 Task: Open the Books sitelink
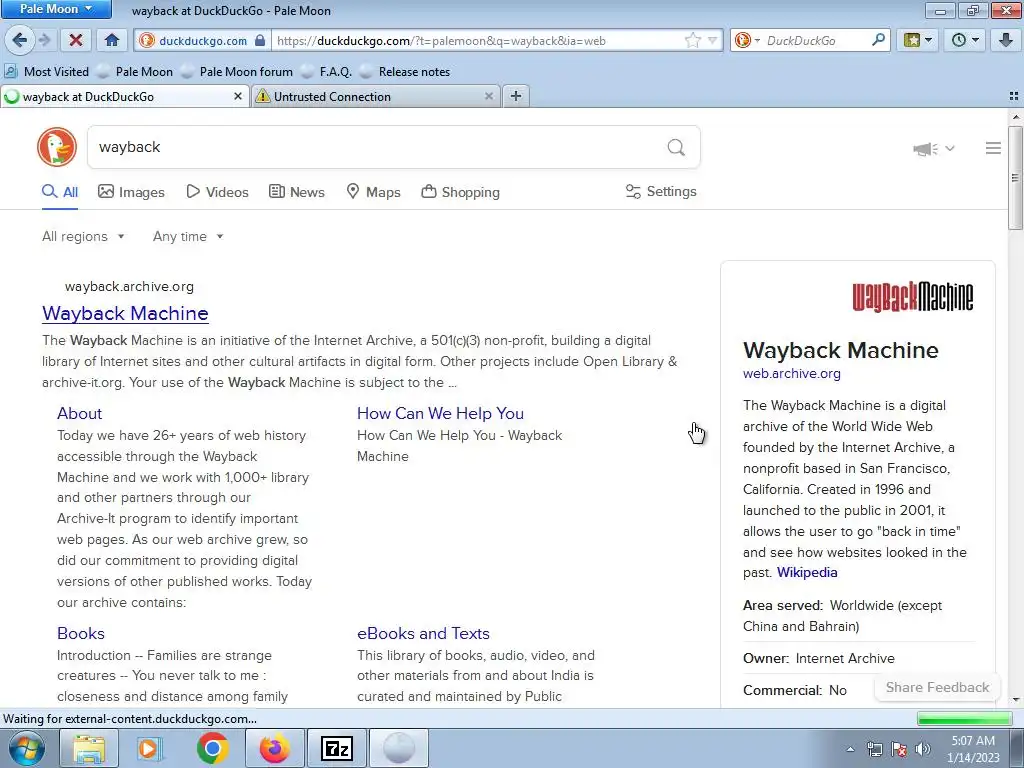81,633
